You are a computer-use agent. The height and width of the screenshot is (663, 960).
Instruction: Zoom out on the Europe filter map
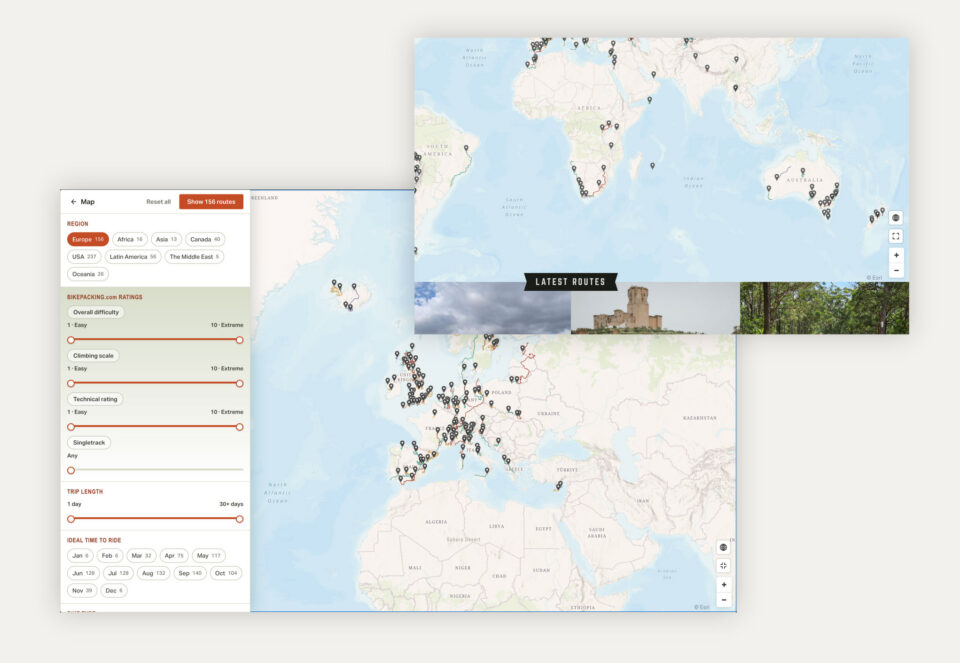pyautogui.click(x=724, y=600)
